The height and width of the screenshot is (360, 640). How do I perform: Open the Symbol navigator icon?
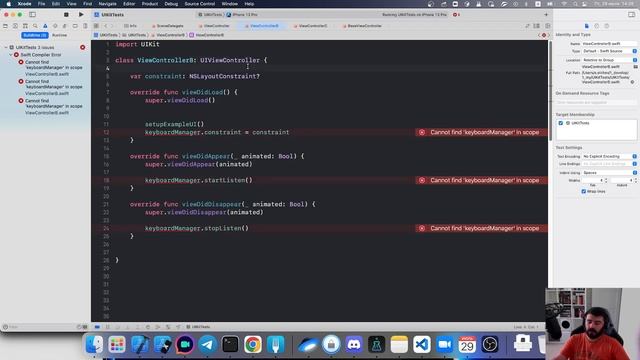[x=25, y=26]
